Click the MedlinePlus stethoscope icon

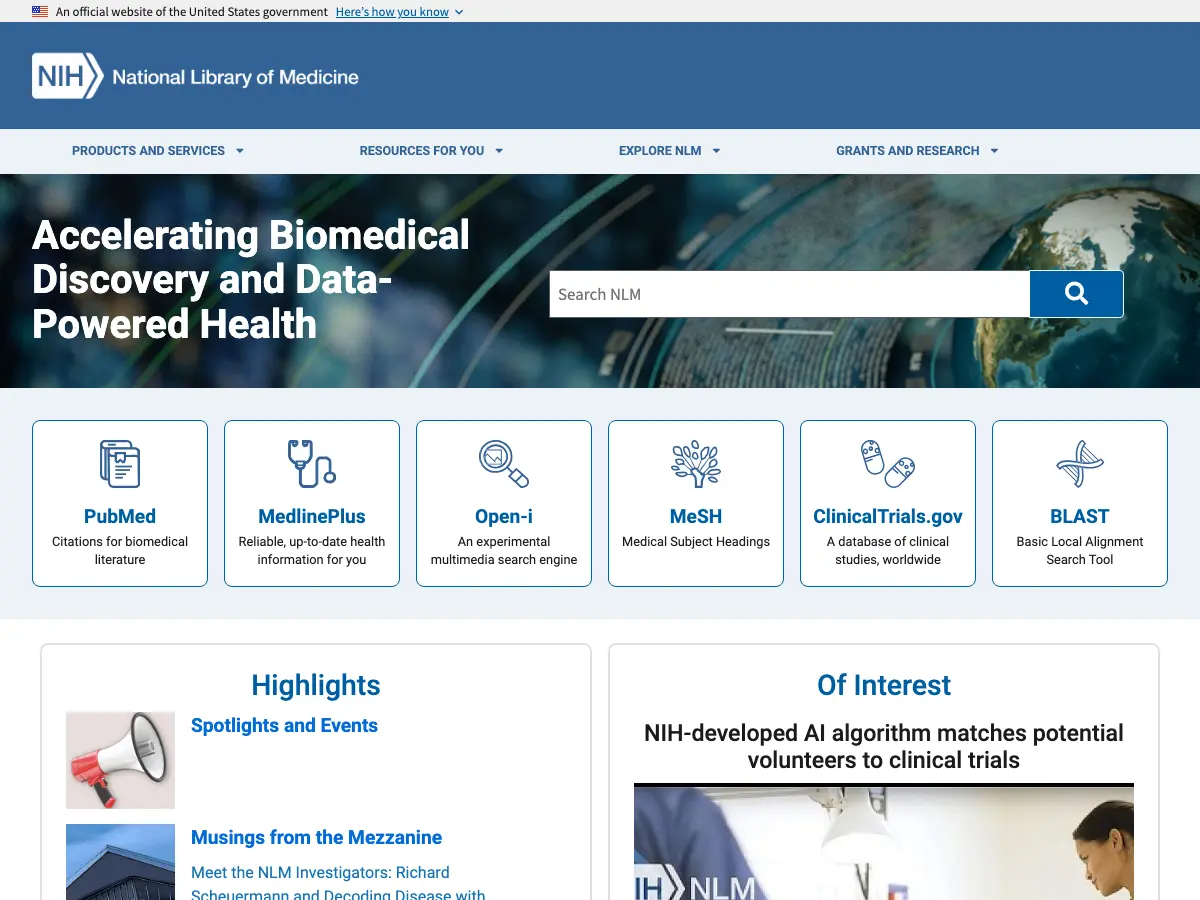coord(312,464)
